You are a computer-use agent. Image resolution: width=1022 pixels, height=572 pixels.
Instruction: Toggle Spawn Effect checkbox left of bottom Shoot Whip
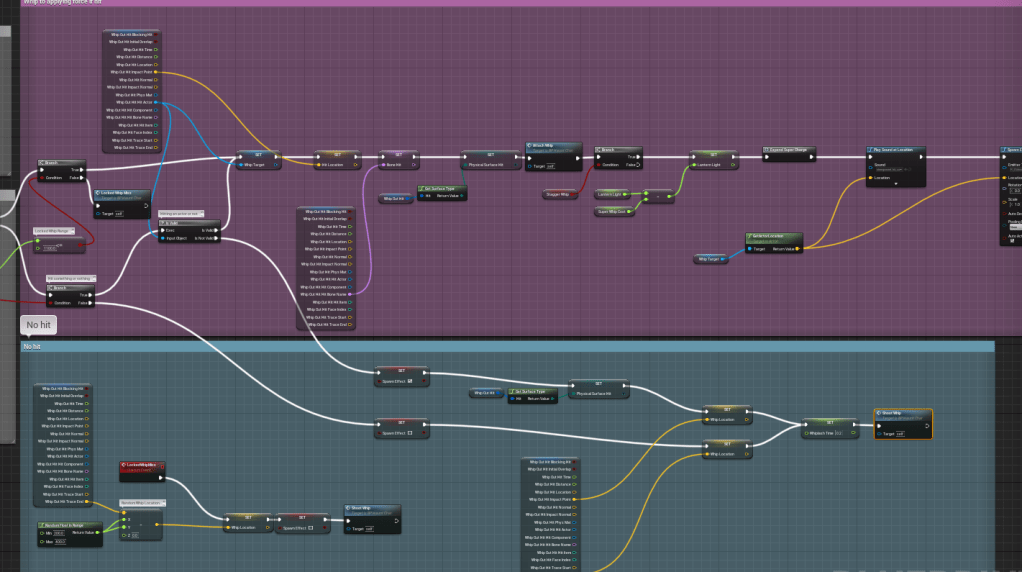point(311,528)
